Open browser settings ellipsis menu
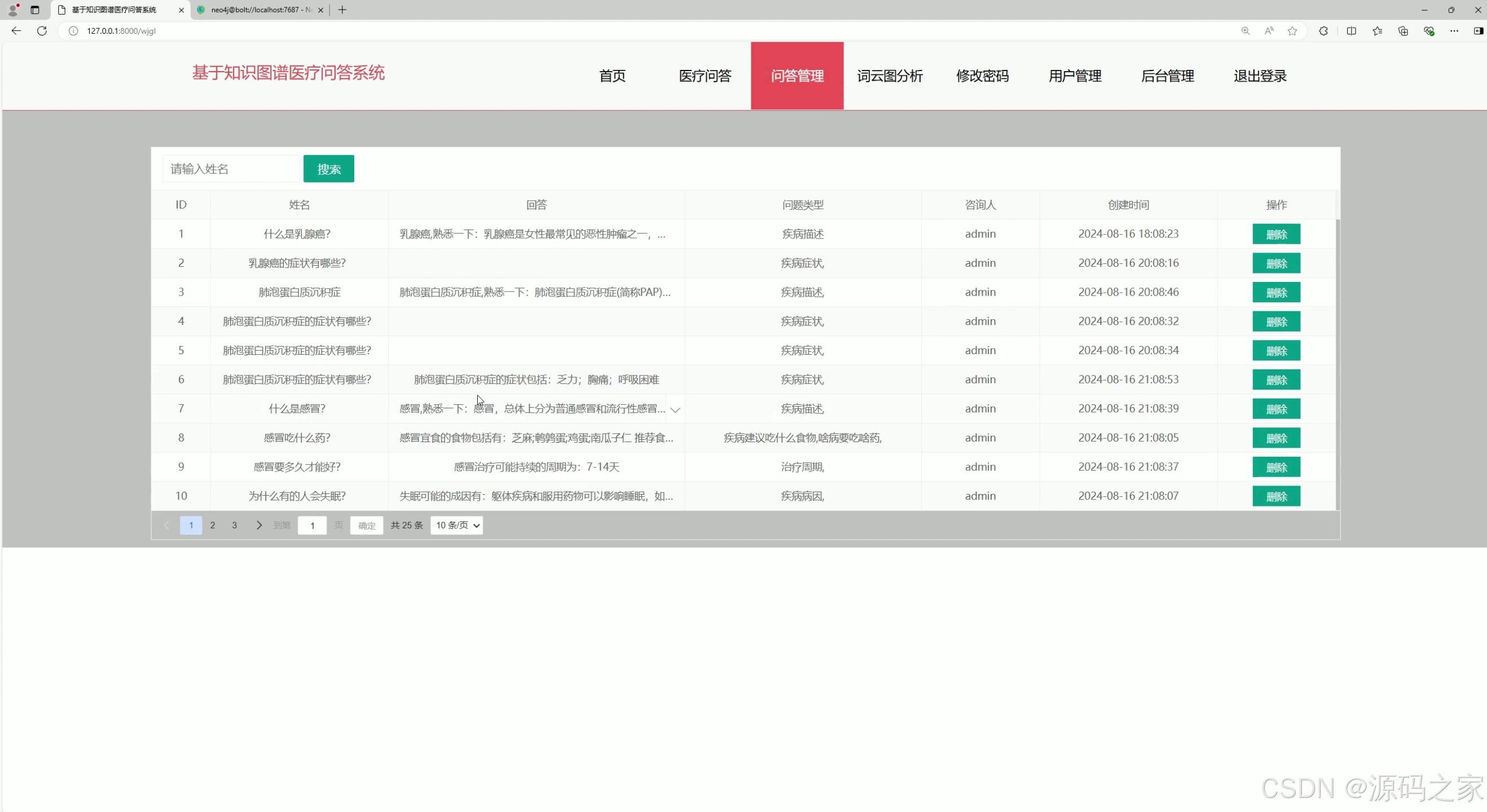Screen dimensions: 1487x812 click(x=1454, y=31)
